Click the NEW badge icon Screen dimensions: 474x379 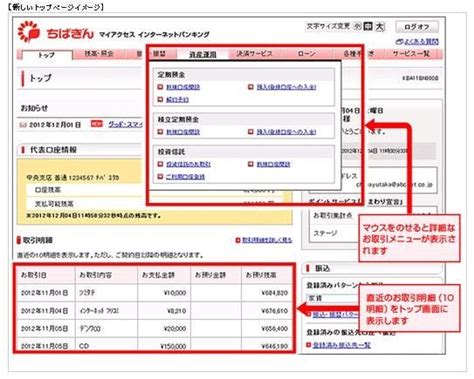click(x=97, y=124)
